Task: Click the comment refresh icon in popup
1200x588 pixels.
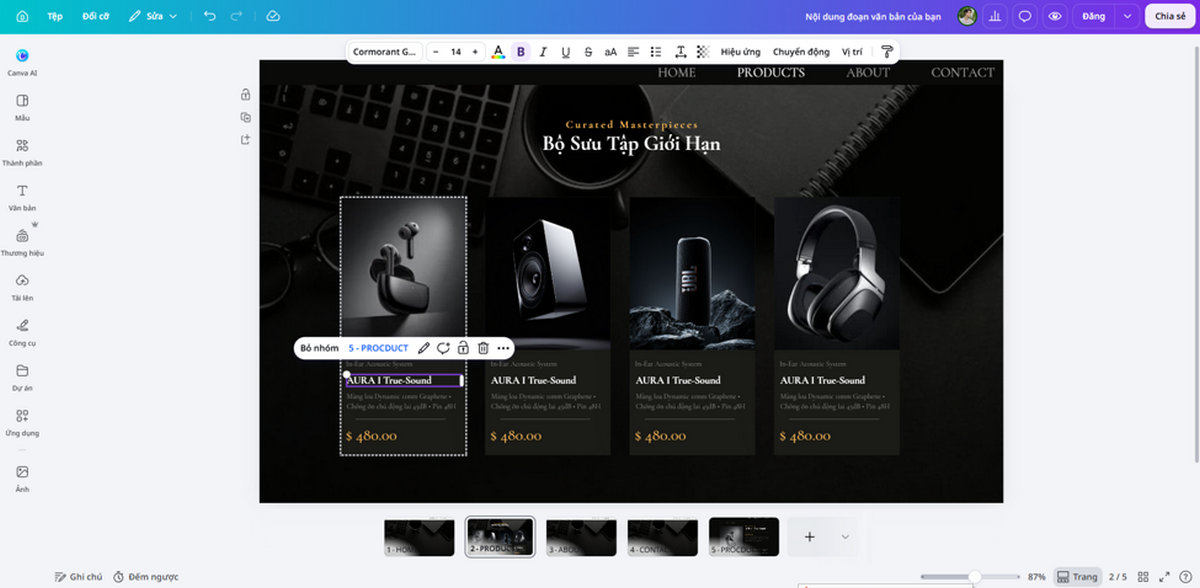Action: [443, 348]
